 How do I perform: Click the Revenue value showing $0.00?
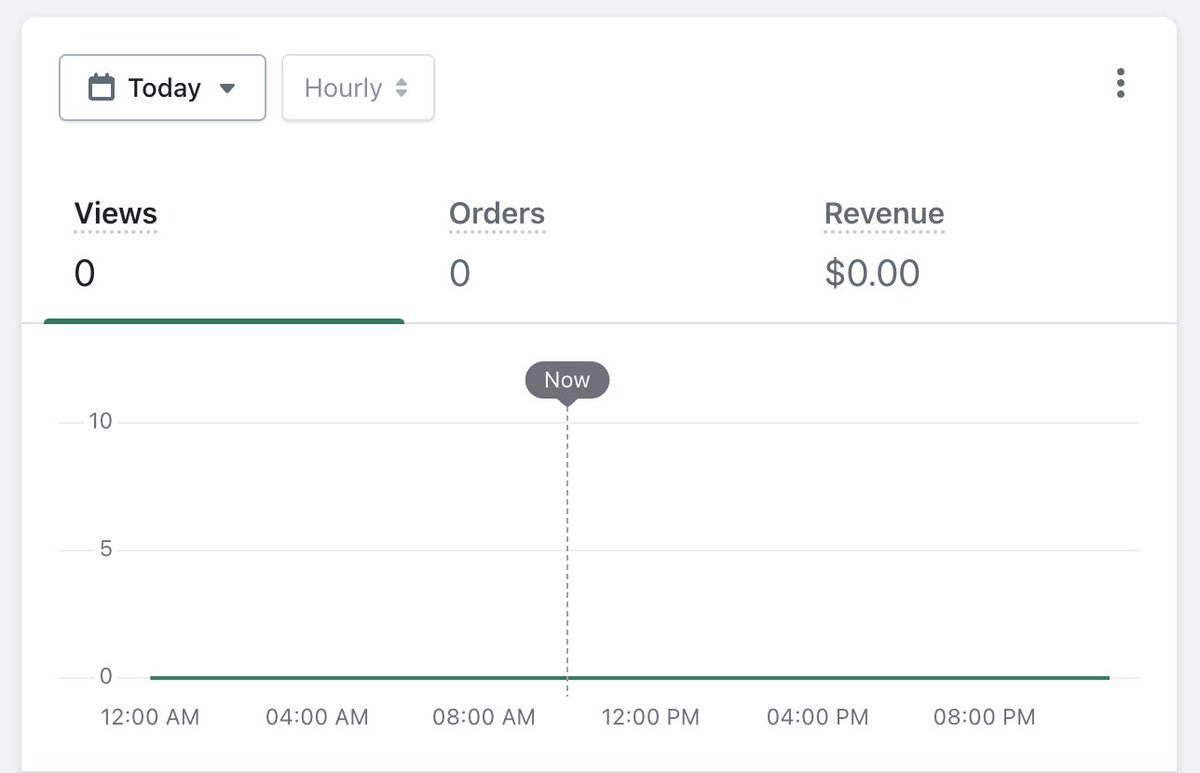[871, 273]
